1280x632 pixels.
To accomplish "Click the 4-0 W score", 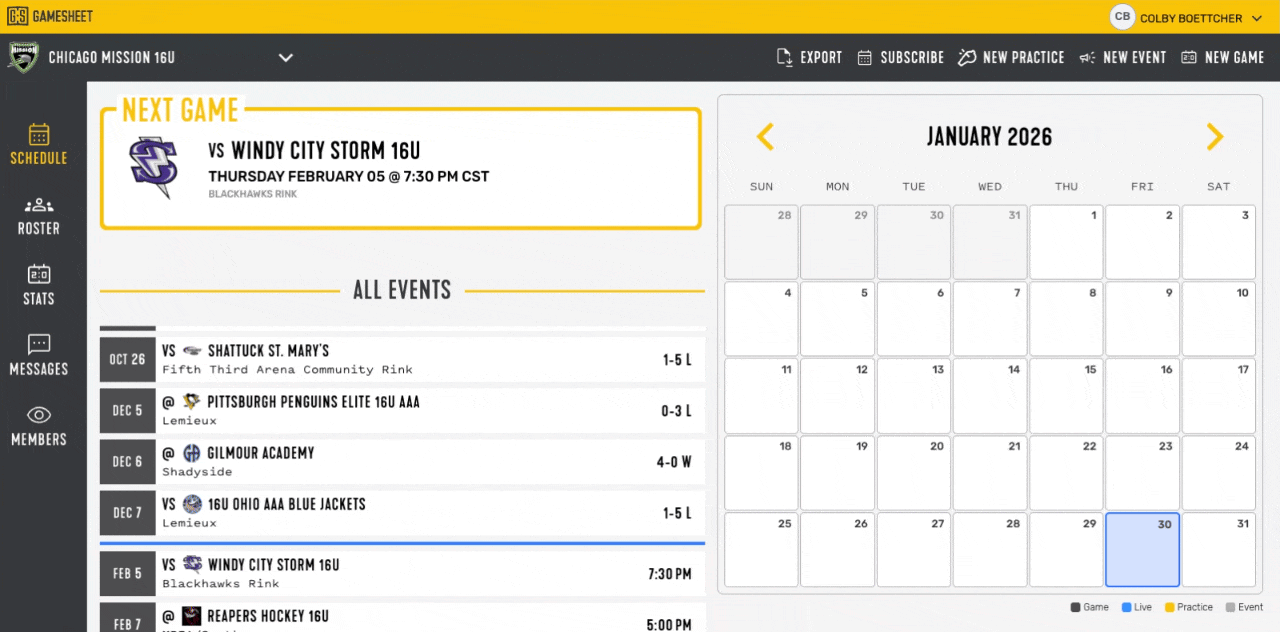I will pos(674,463).
